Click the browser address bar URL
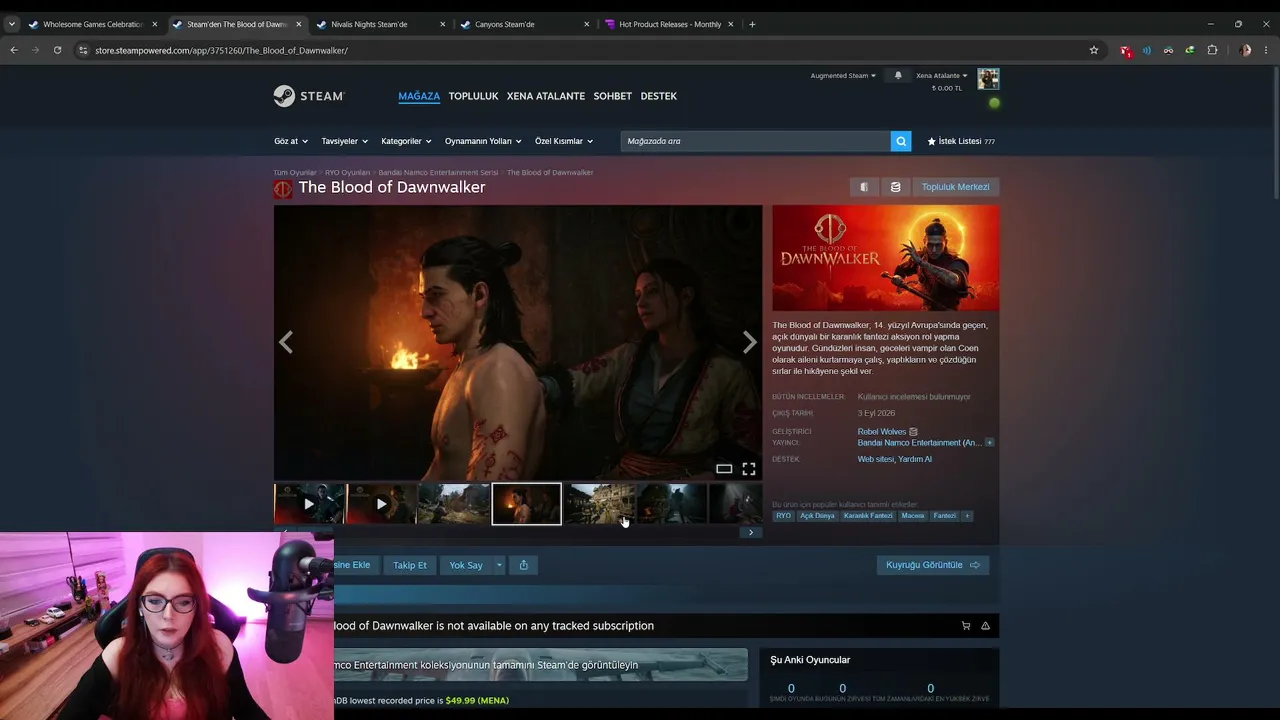This screenshot has width=1280, height=720. (221, 50)
